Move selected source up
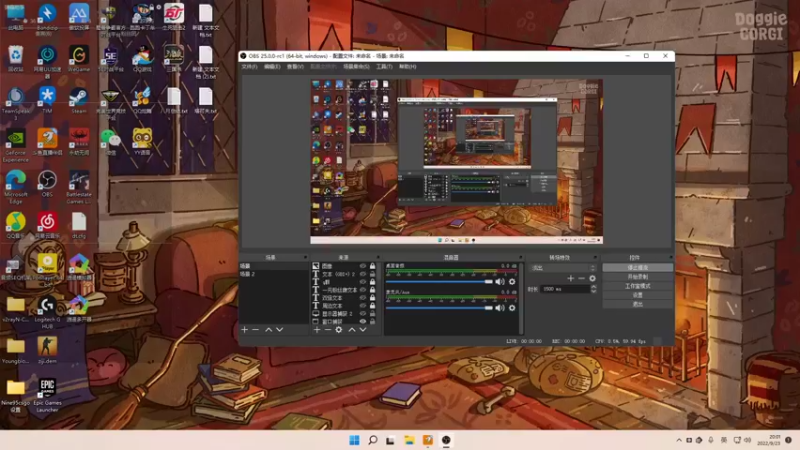 click(352, 330)
